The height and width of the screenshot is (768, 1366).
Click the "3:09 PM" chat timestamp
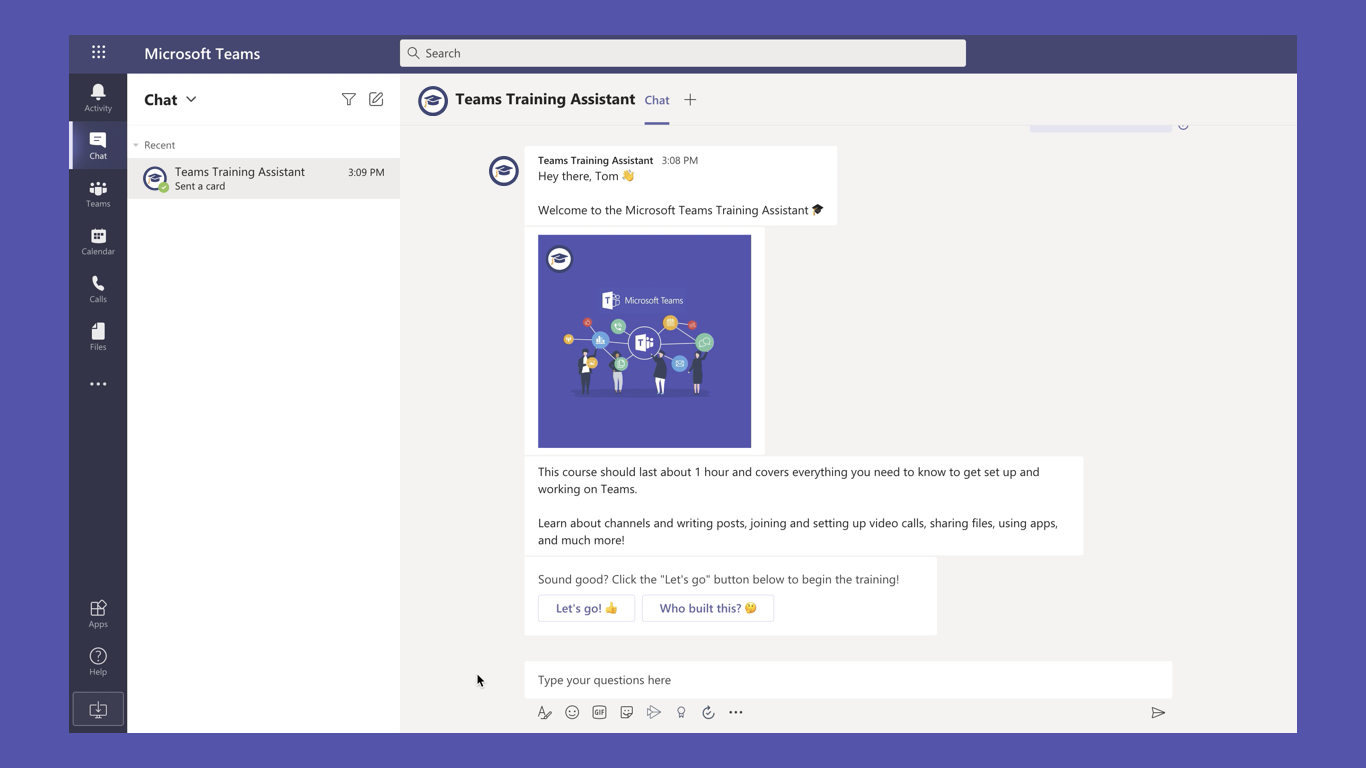click(366, 172)
